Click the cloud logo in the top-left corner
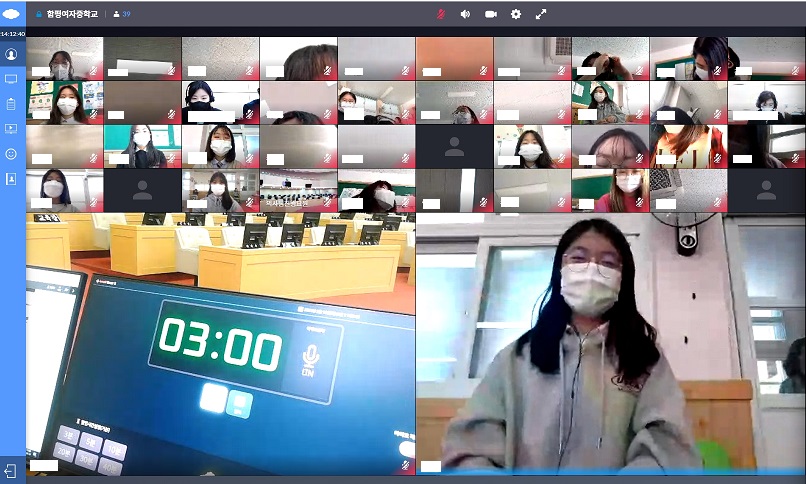Screen dimensions: 806x484 12,14
